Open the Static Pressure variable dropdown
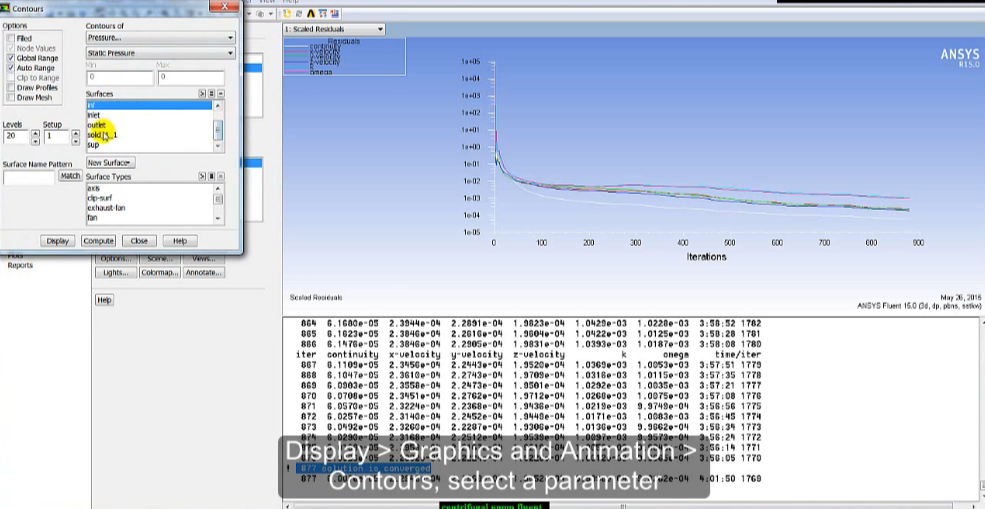 tap(160, 53)
